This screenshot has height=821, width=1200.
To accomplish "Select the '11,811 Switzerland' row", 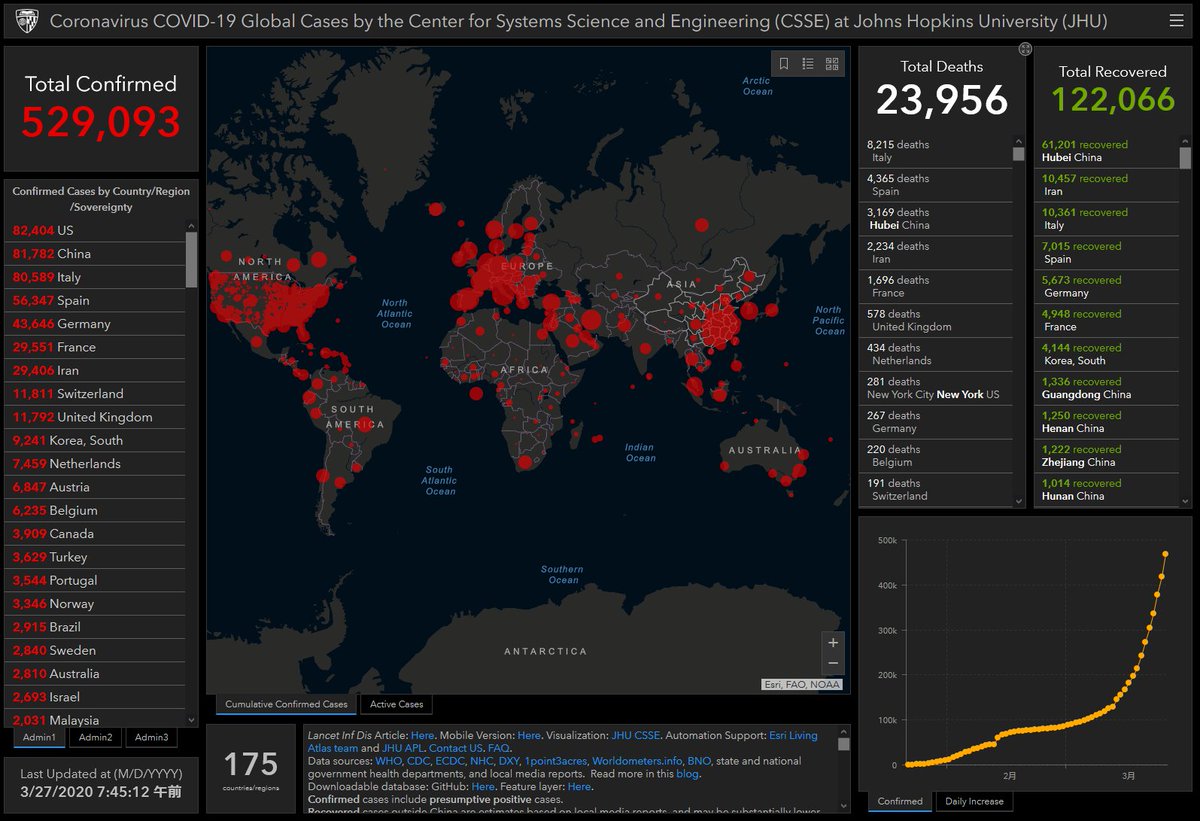I will 95,393.
